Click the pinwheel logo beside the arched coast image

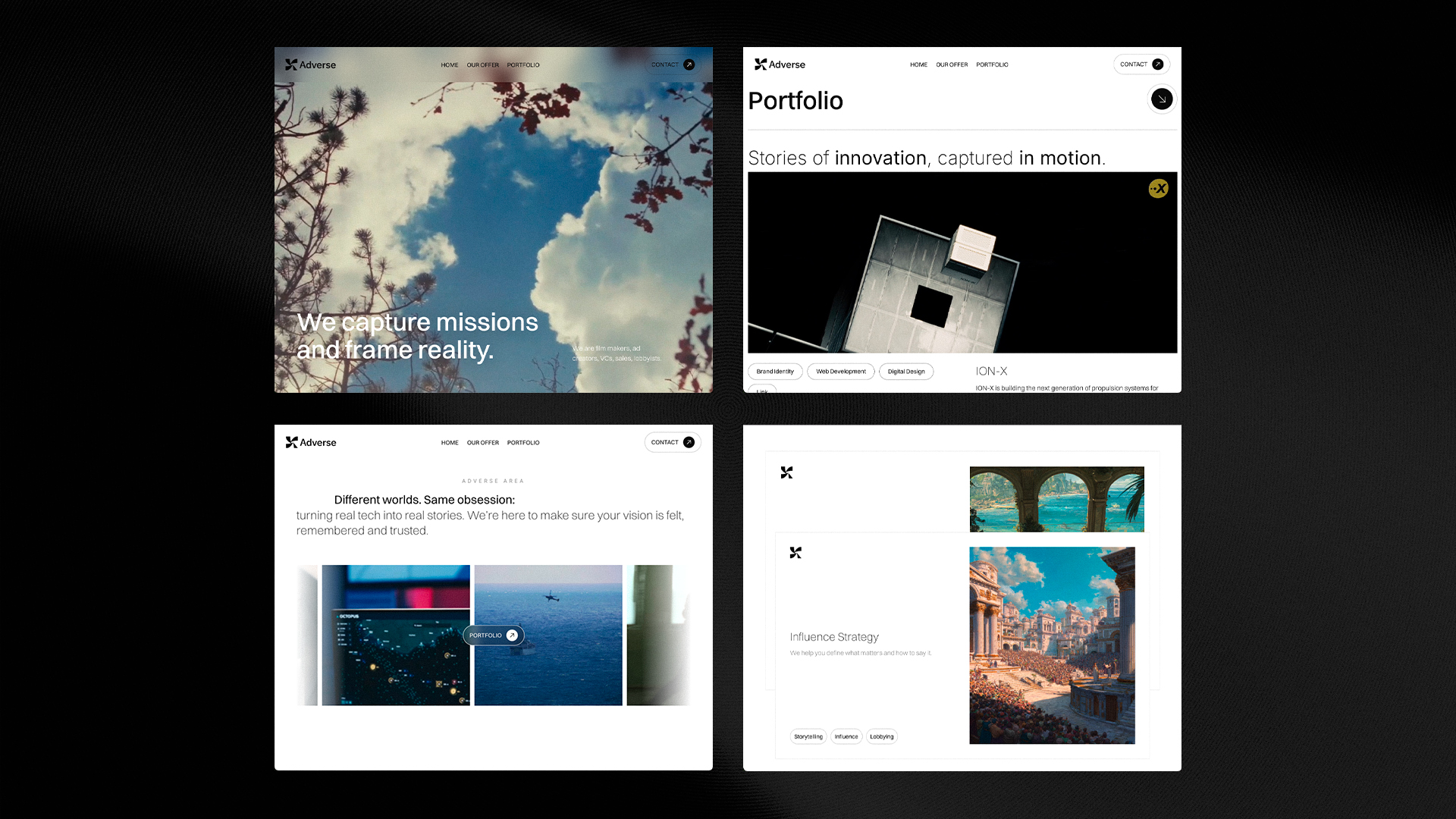tap(786, 472)
